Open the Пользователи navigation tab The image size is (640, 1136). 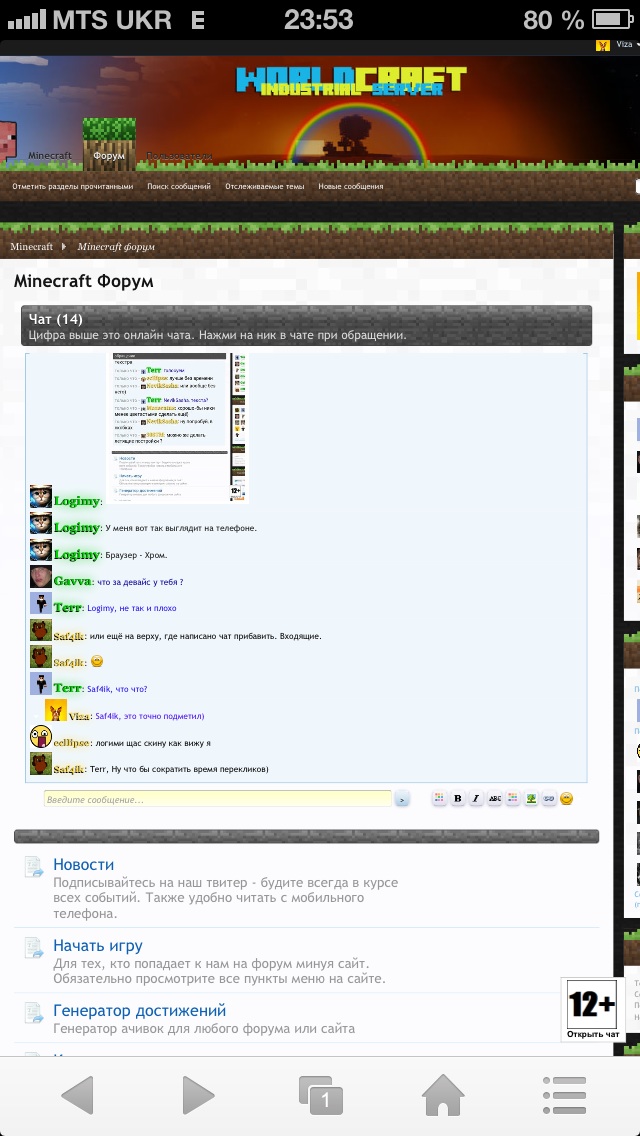pos(179,156)
